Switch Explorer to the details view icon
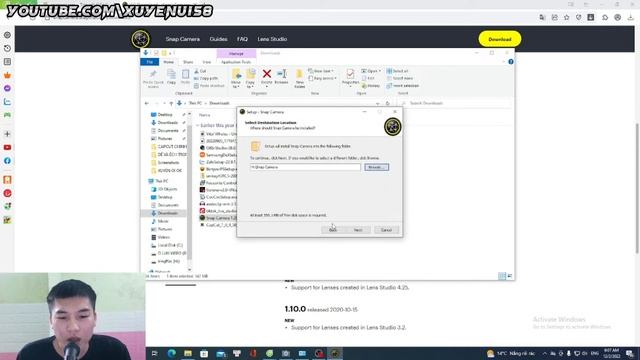The image size is (640, 360). [502, 276]
